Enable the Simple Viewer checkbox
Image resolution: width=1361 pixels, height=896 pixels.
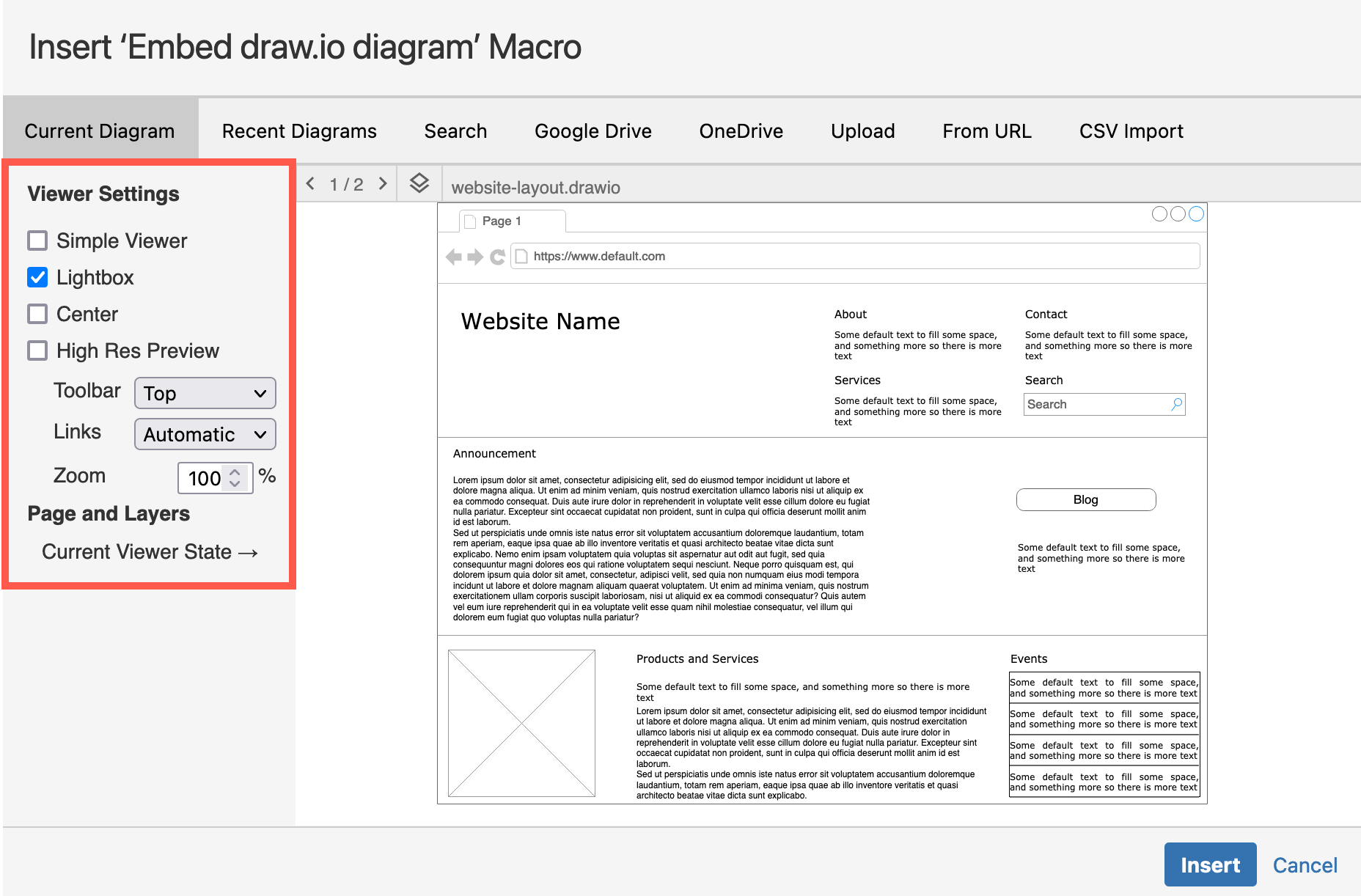[x=37, y=240]
